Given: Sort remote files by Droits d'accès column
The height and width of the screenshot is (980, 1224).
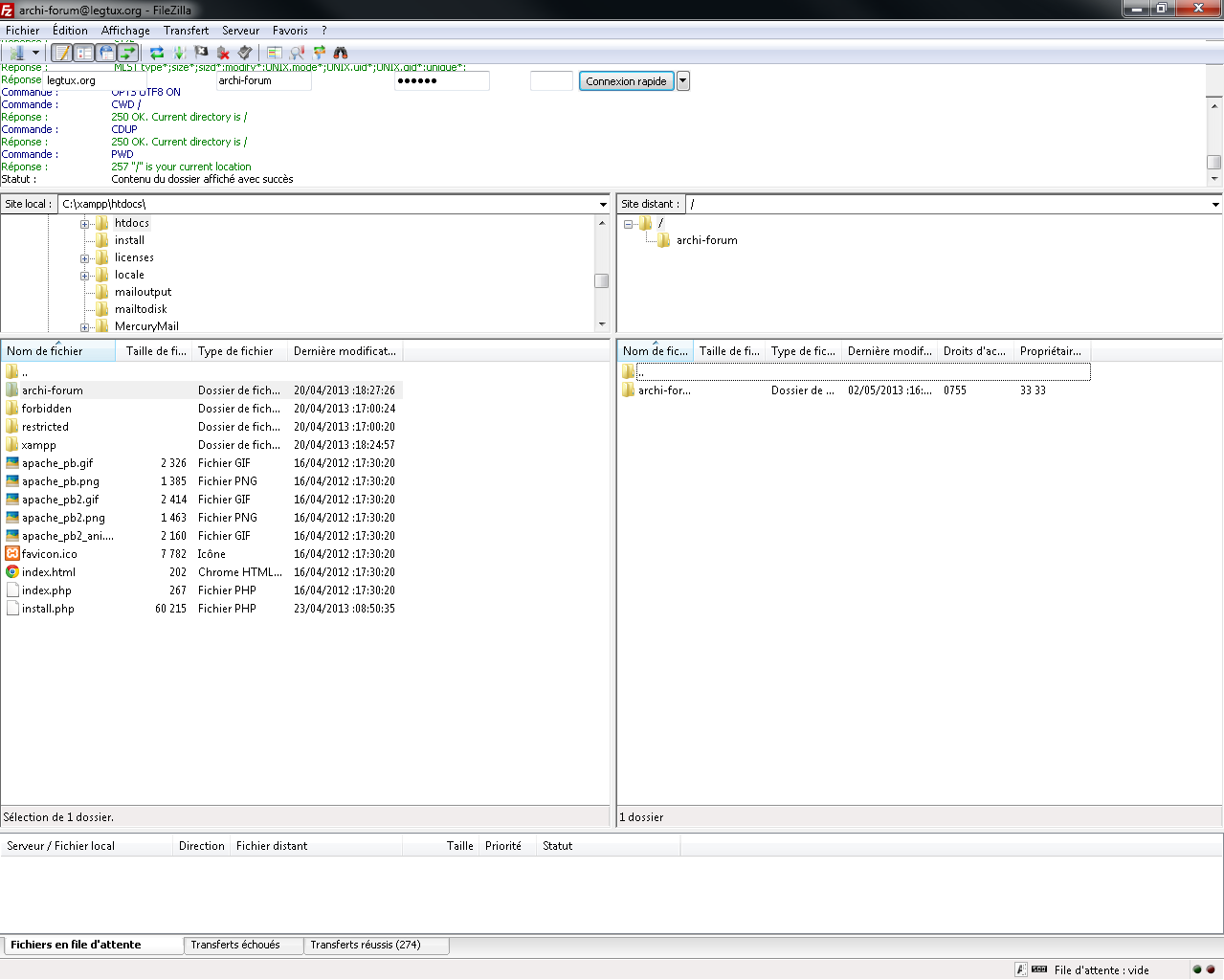Looking at the screenshot, I should tap(976, 351).
